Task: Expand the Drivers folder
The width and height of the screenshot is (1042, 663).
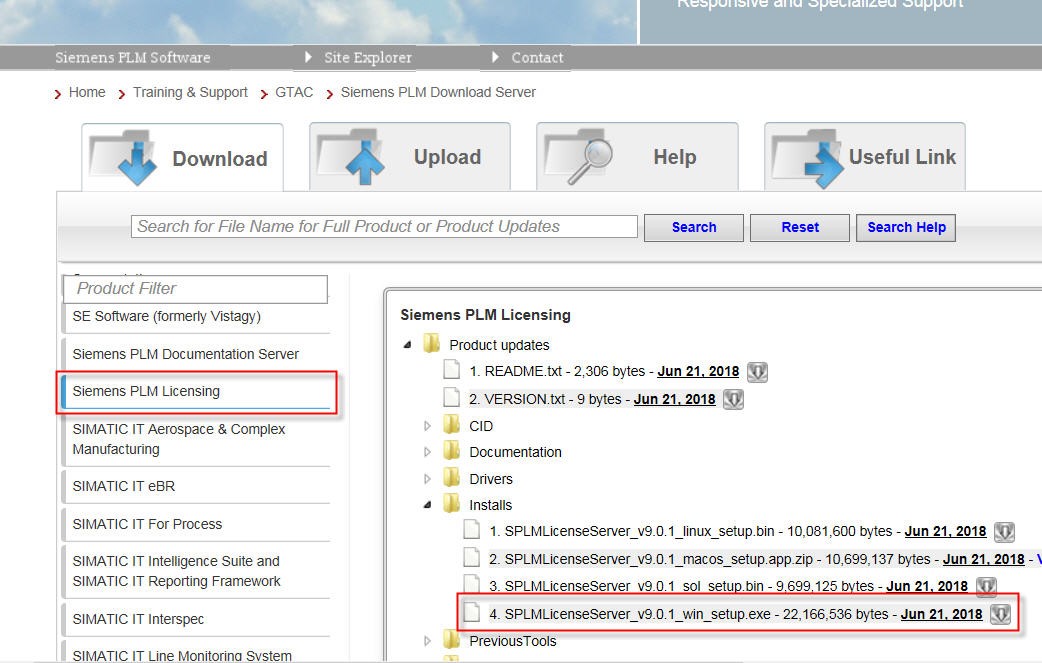Action: [x=425, y=478]
